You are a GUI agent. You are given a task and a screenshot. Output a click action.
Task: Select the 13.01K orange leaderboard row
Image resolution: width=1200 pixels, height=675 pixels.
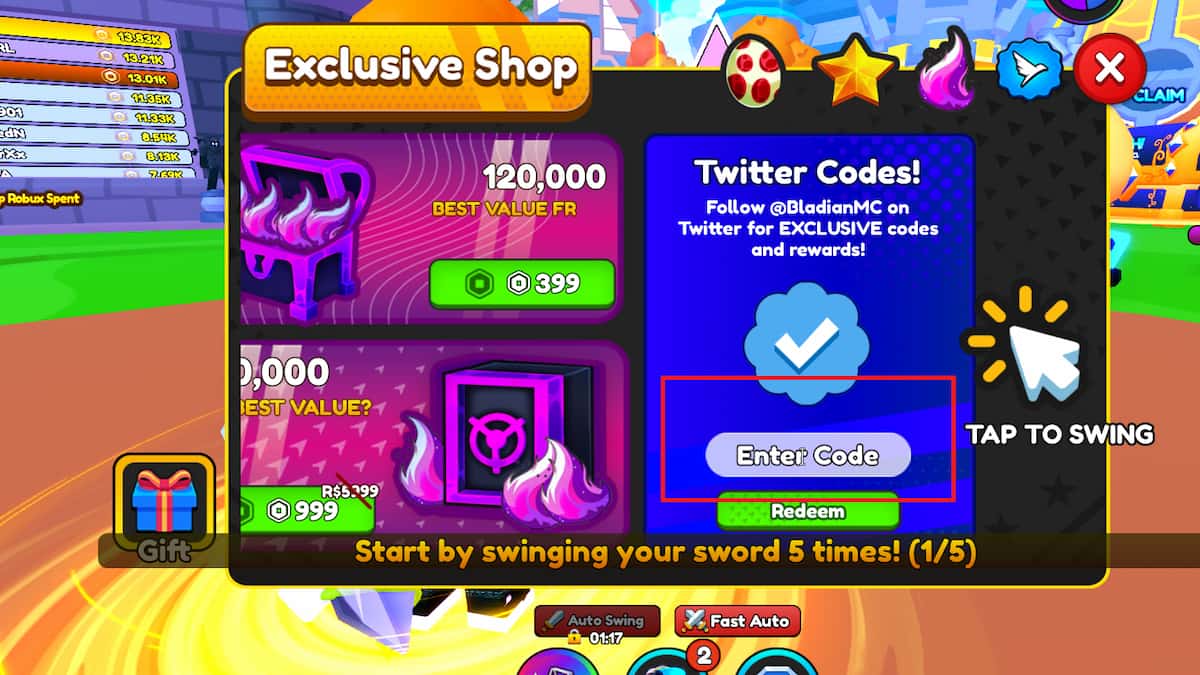[x=89, y=79]
